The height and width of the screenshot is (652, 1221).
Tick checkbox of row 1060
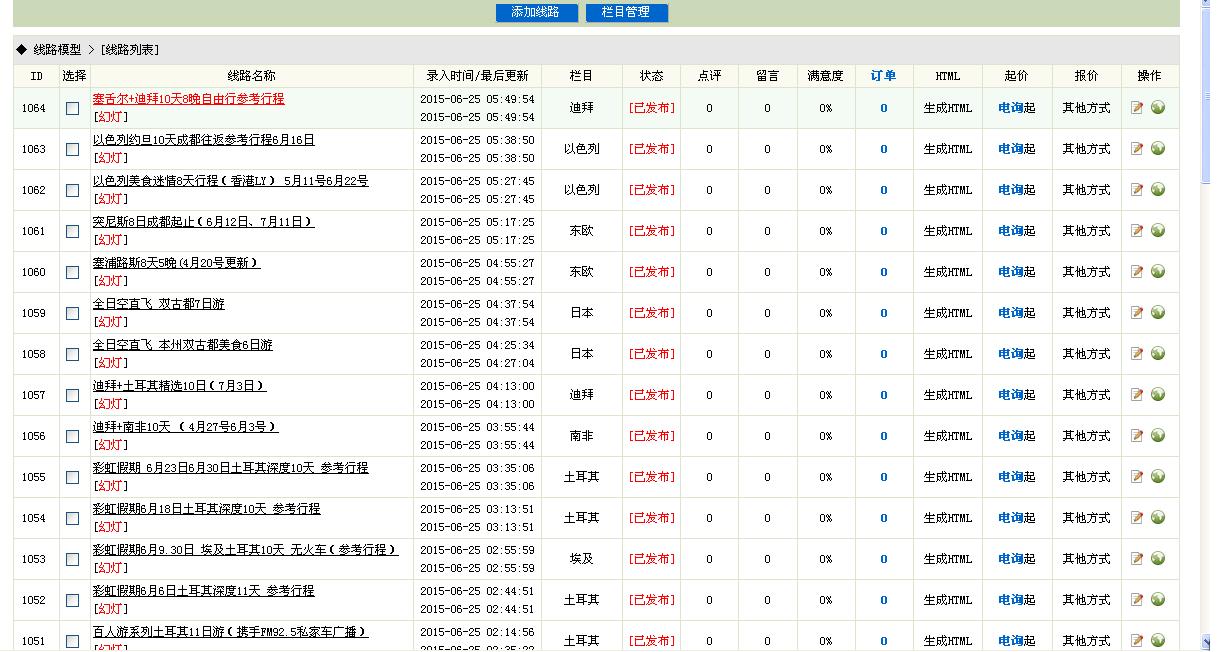72,272
